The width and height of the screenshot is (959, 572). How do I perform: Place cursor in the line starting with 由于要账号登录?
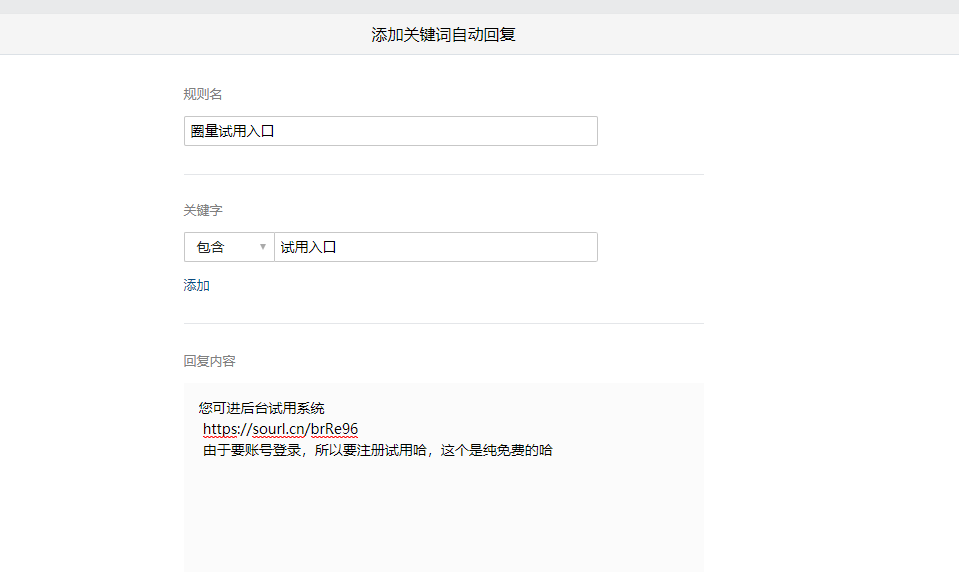[x=300, y=450]
